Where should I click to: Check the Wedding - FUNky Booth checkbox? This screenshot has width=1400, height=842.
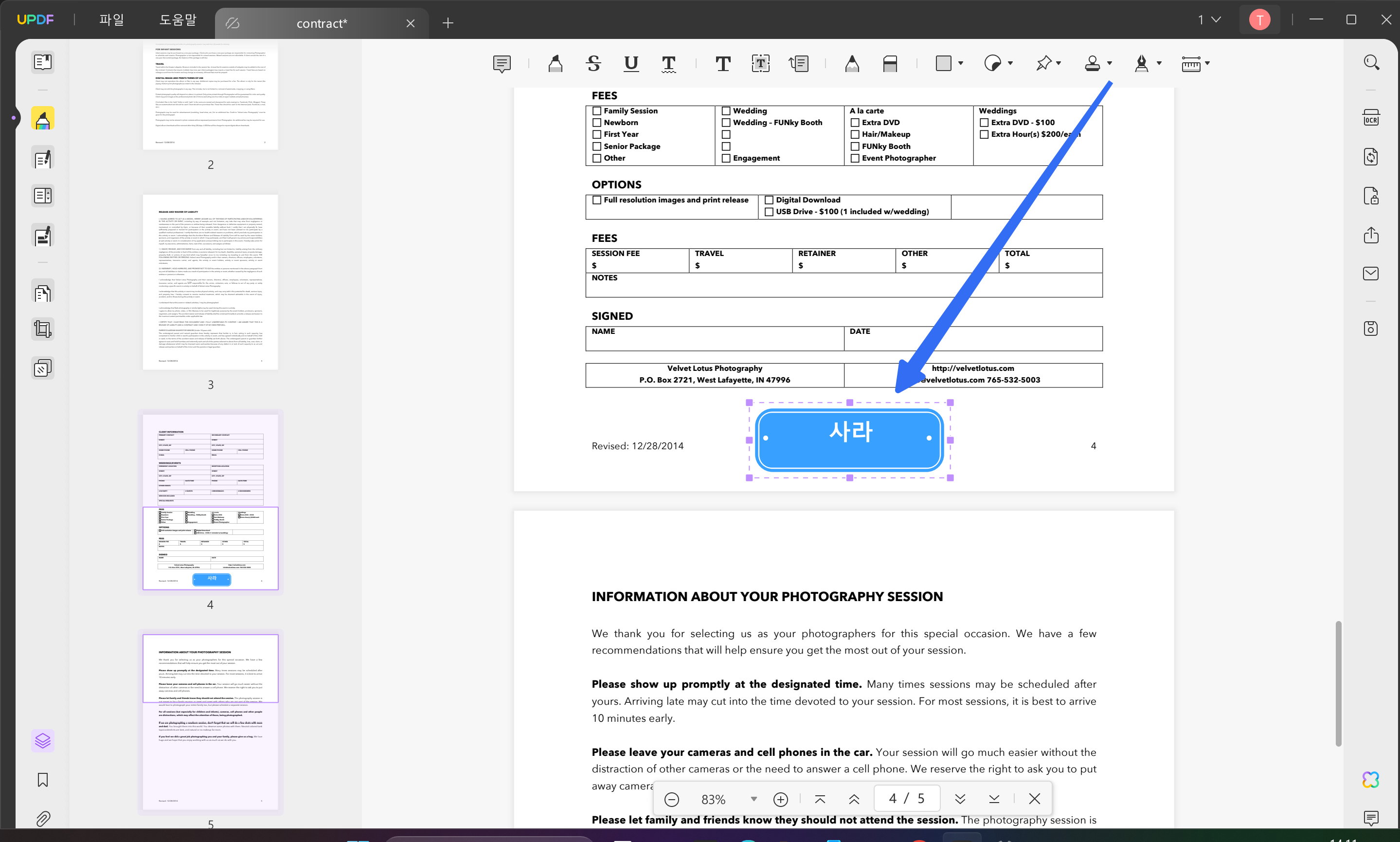click(726, 123)
